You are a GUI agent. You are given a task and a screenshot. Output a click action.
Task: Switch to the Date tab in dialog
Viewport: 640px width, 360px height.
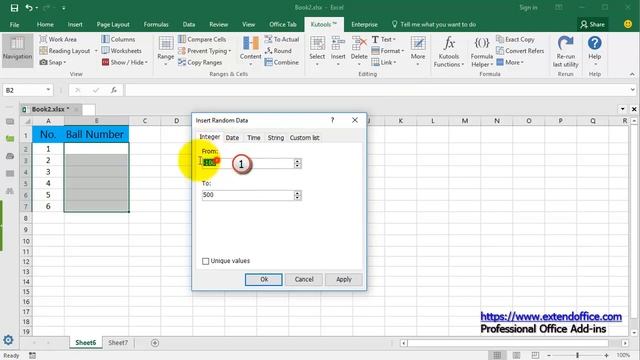232,138
